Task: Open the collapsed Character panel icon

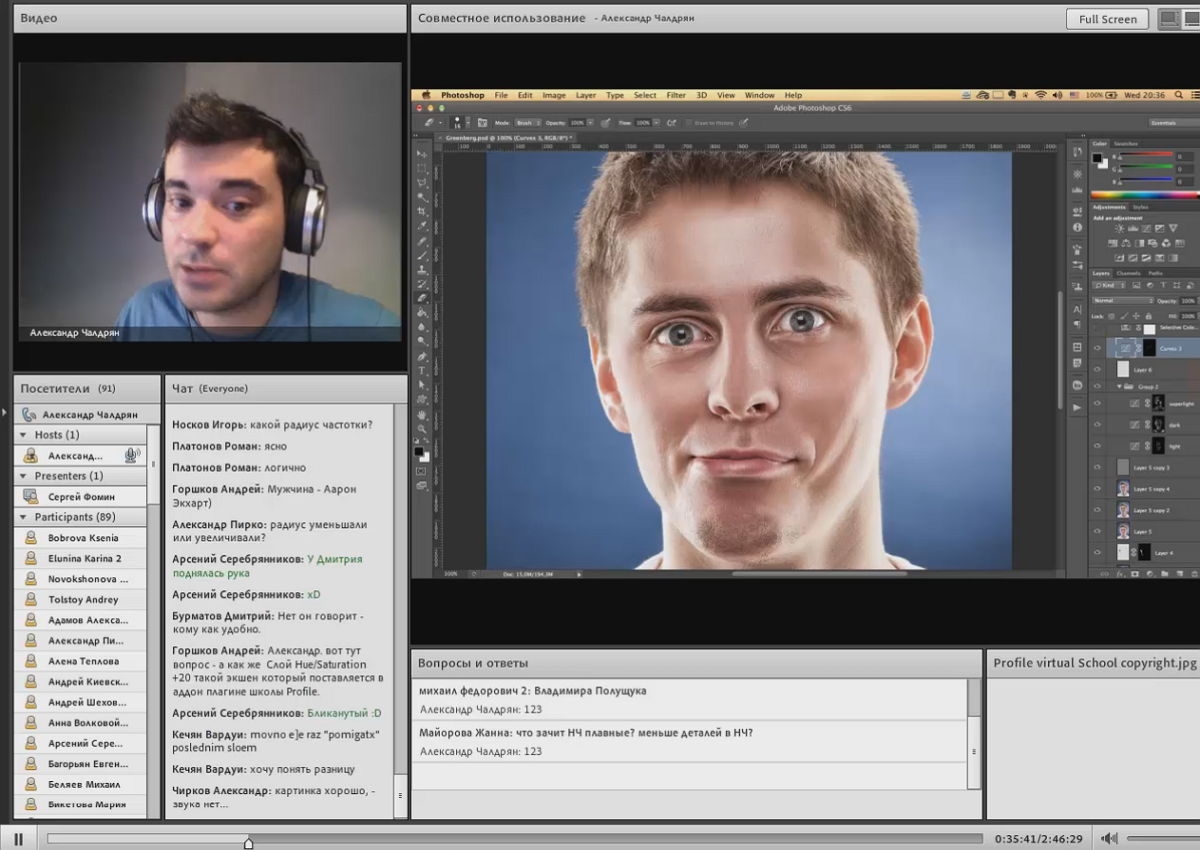Action: pos(1077,309)
